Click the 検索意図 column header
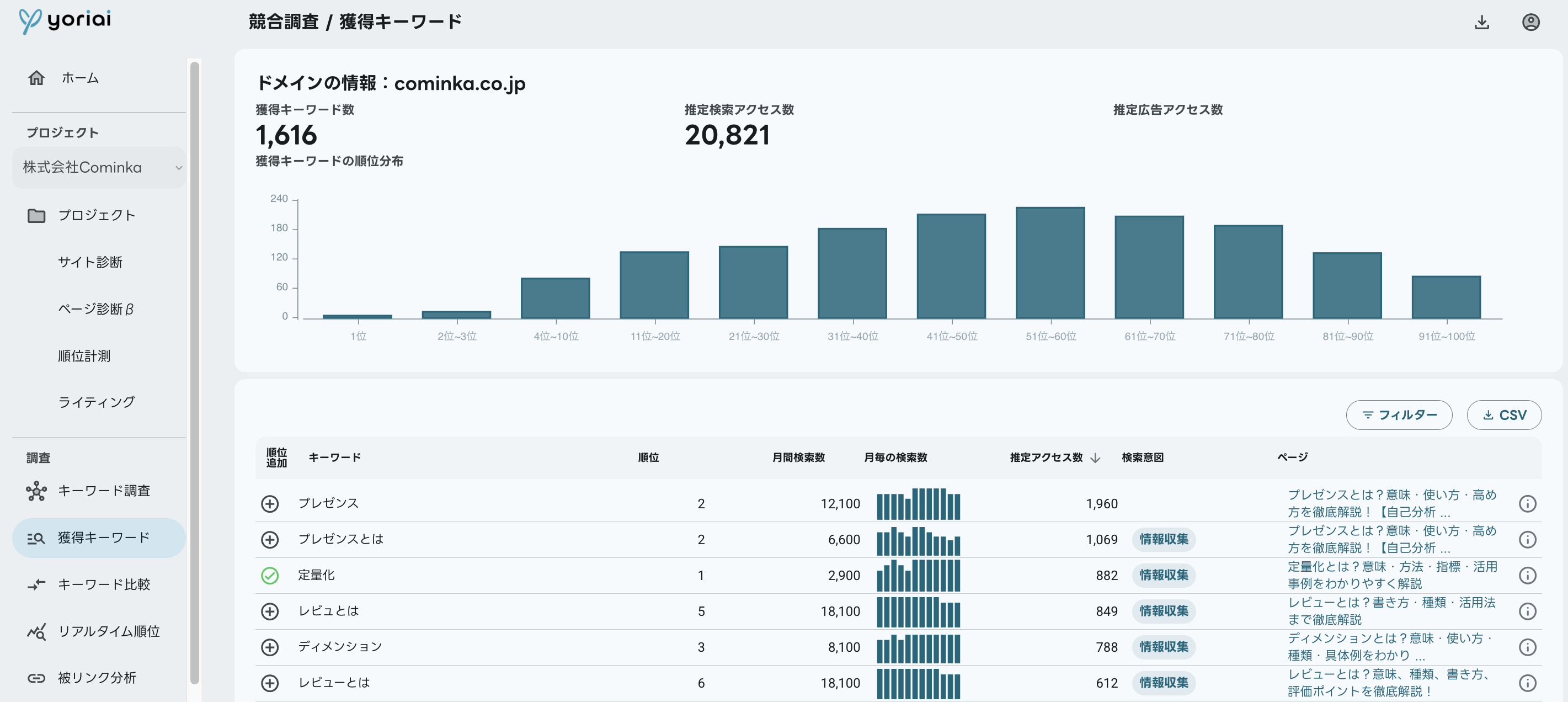Image resolution: width=1568 pixels, height=702 pixels. [x=1143, y=458]
